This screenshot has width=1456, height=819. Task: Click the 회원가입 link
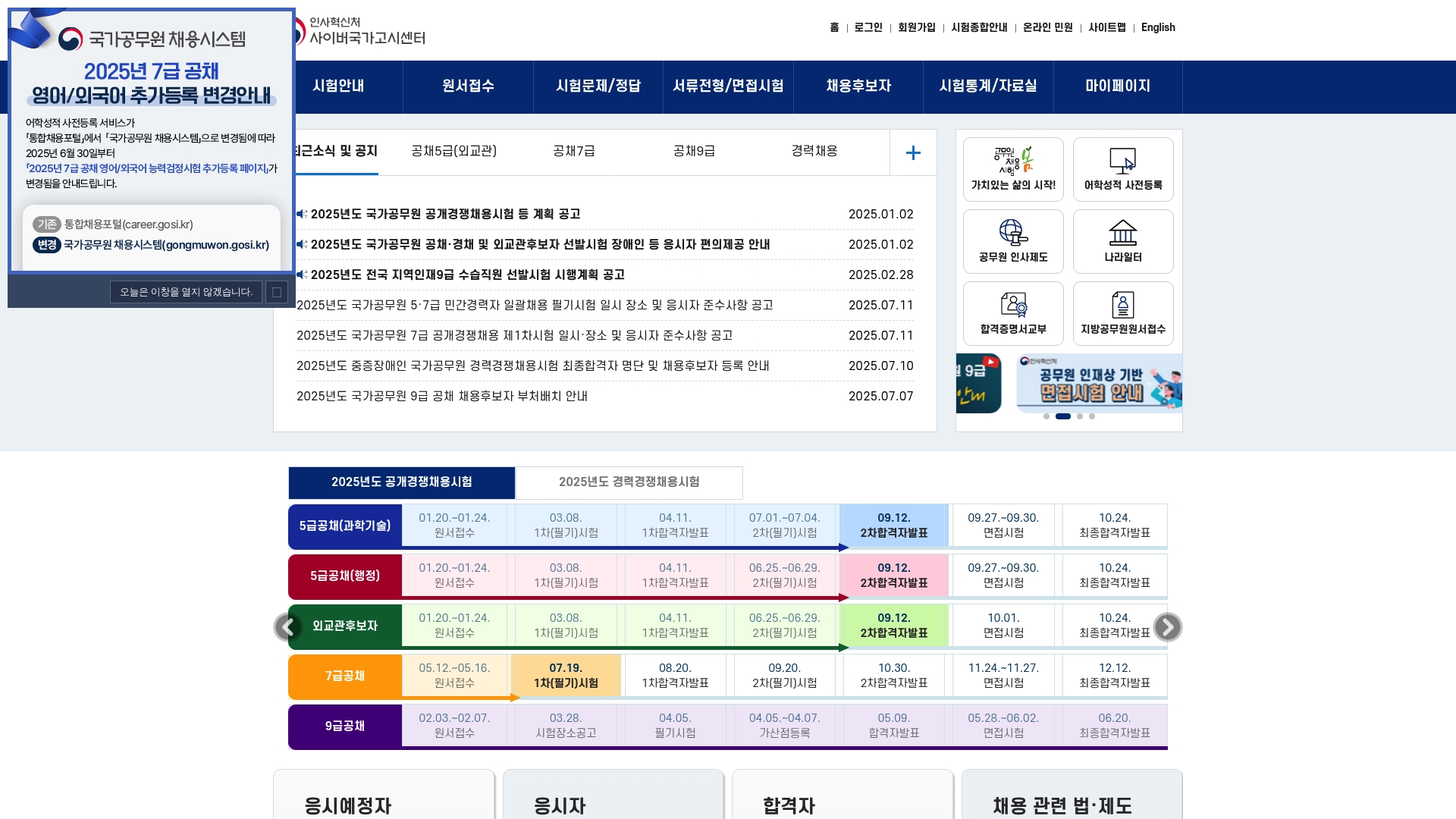(x=917, y=27)
